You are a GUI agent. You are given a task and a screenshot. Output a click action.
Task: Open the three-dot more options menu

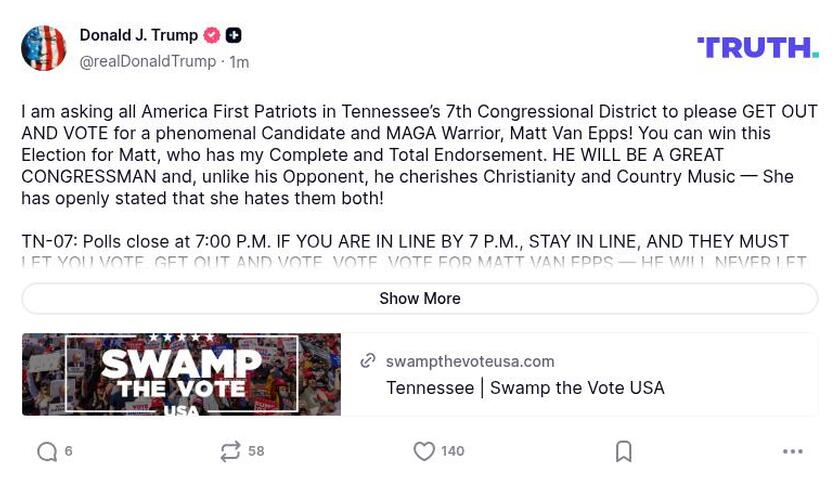(x=793, y=452)
